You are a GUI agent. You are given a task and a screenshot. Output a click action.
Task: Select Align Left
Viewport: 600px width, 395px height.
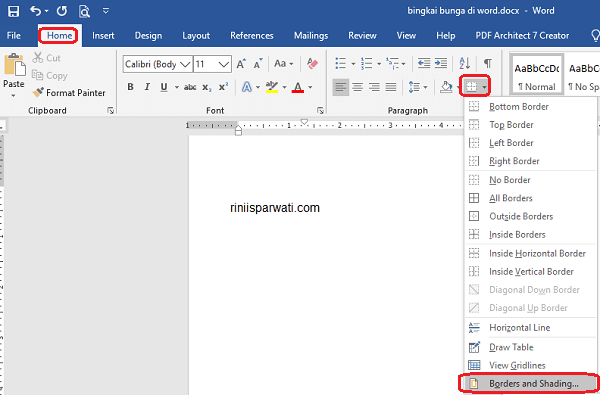[x=340, y=87]
